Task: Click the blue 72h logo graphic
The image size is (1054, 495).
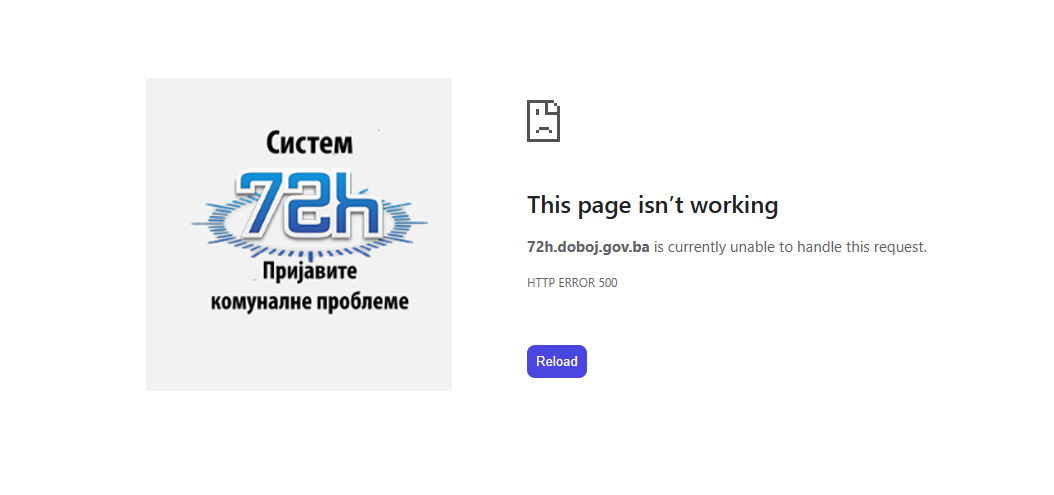Action: pos(309,210)
